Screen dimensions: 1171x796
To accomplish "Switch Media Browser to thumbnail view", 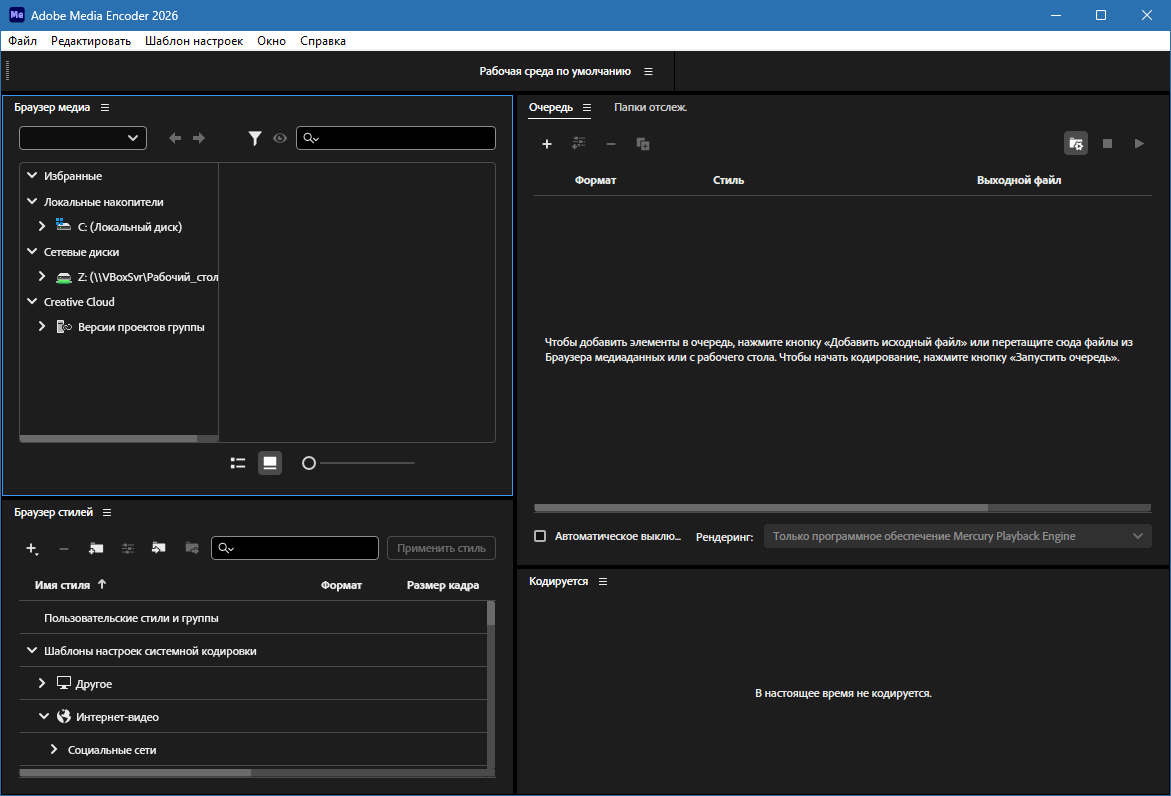I will point(270,463).
